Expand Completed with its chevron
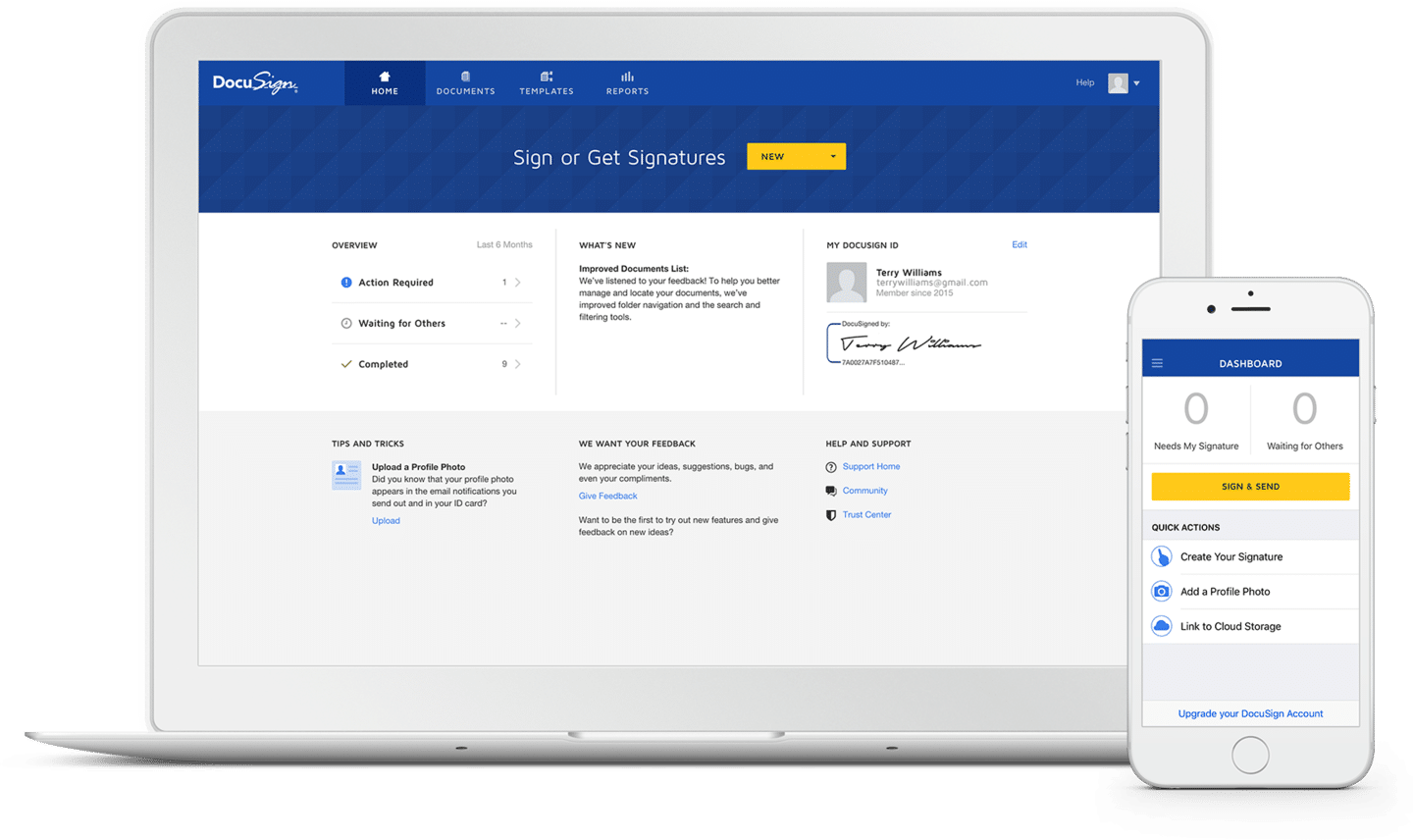The height and width of the screenshot is (840, 1413). (518, 364)
